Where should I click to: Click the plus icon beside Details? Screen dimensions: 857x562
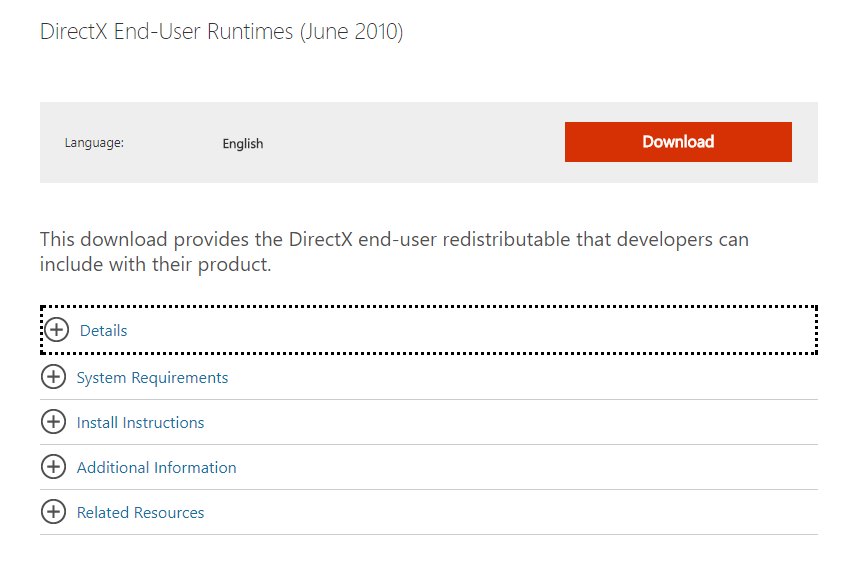point(56,330)
